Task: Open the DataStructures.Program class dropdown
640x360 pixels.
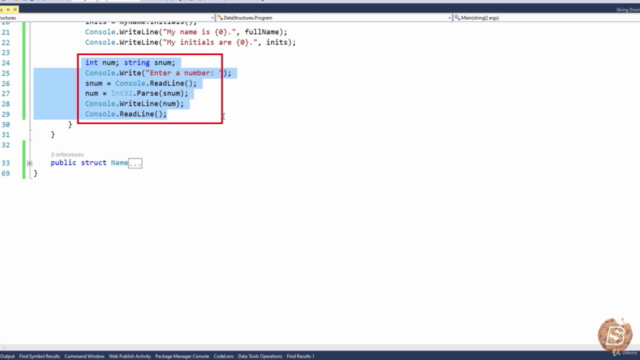Action: [334, 18]
